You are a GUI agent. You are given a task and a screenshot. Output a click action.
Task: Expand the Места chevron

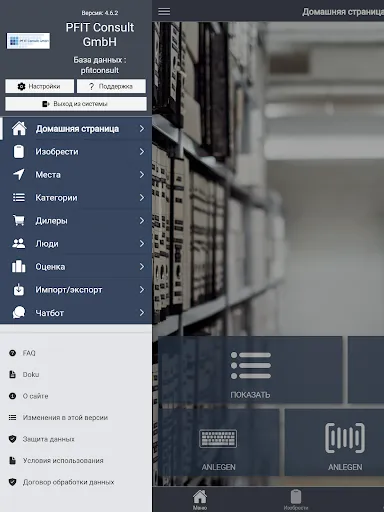click(142, 175)
